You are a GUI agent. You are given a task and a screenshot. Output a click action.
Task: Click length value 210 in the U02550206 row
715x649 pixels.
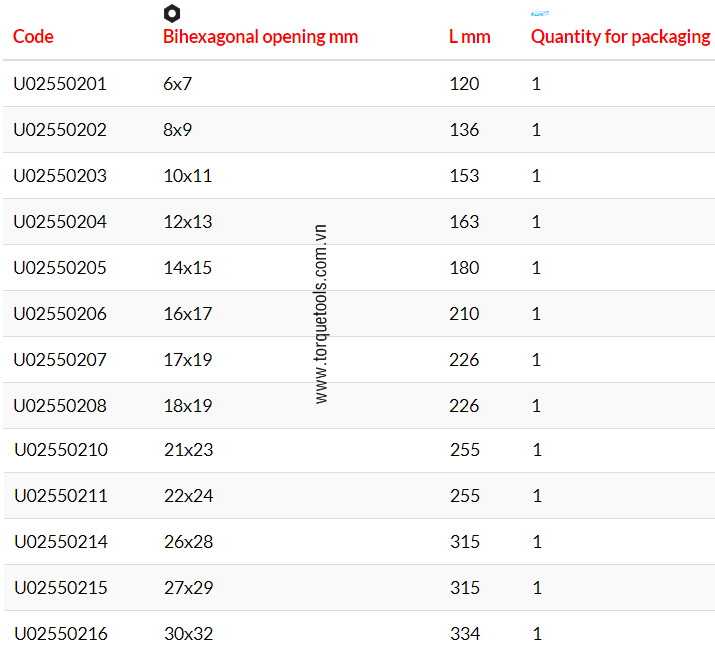(x=464, y=314)
